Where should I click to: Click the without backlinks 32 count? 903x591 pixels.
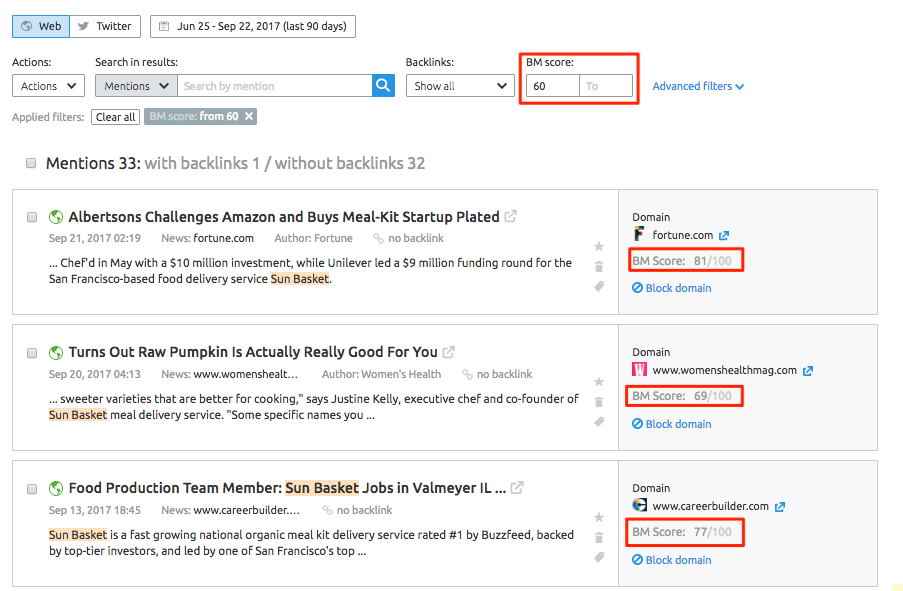coord(350,164)
